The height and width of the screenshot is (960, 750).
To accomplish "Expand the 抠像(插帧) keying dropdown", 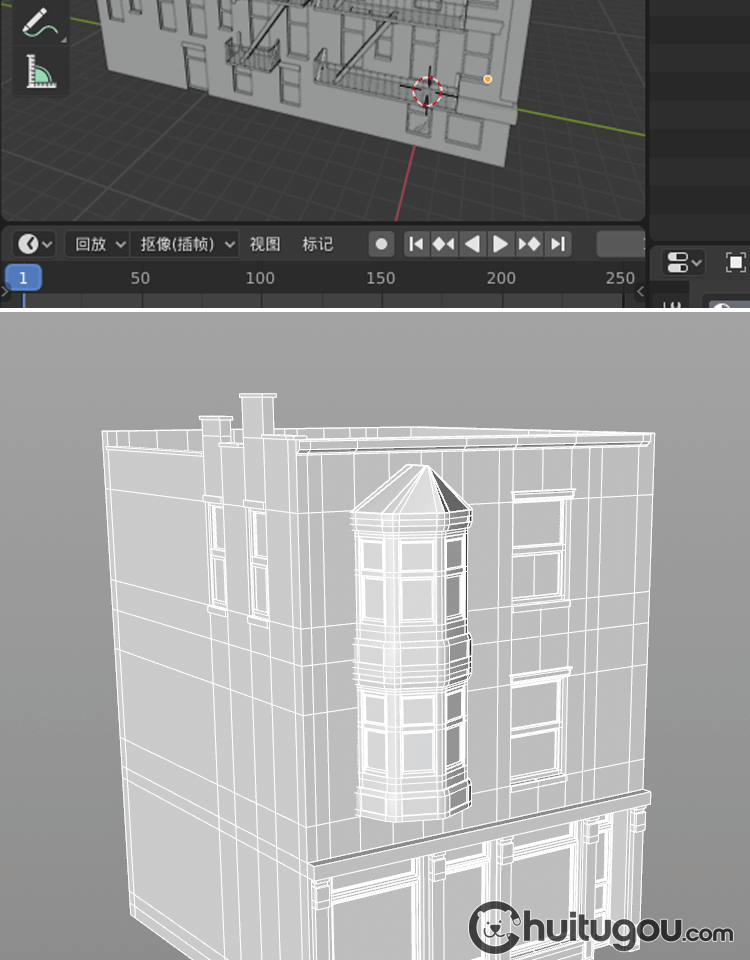I will (x=187, y=244).
